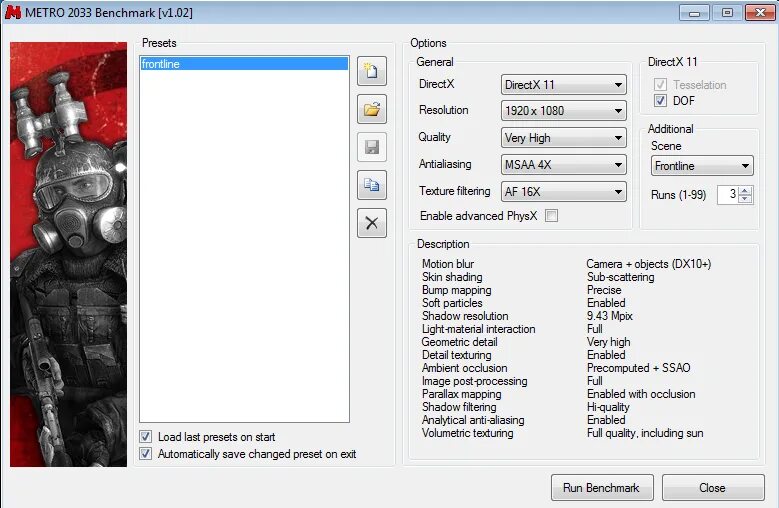The image size is (779, 508).
Task: Open the Resolution dropdown
Action: [563, 111]
